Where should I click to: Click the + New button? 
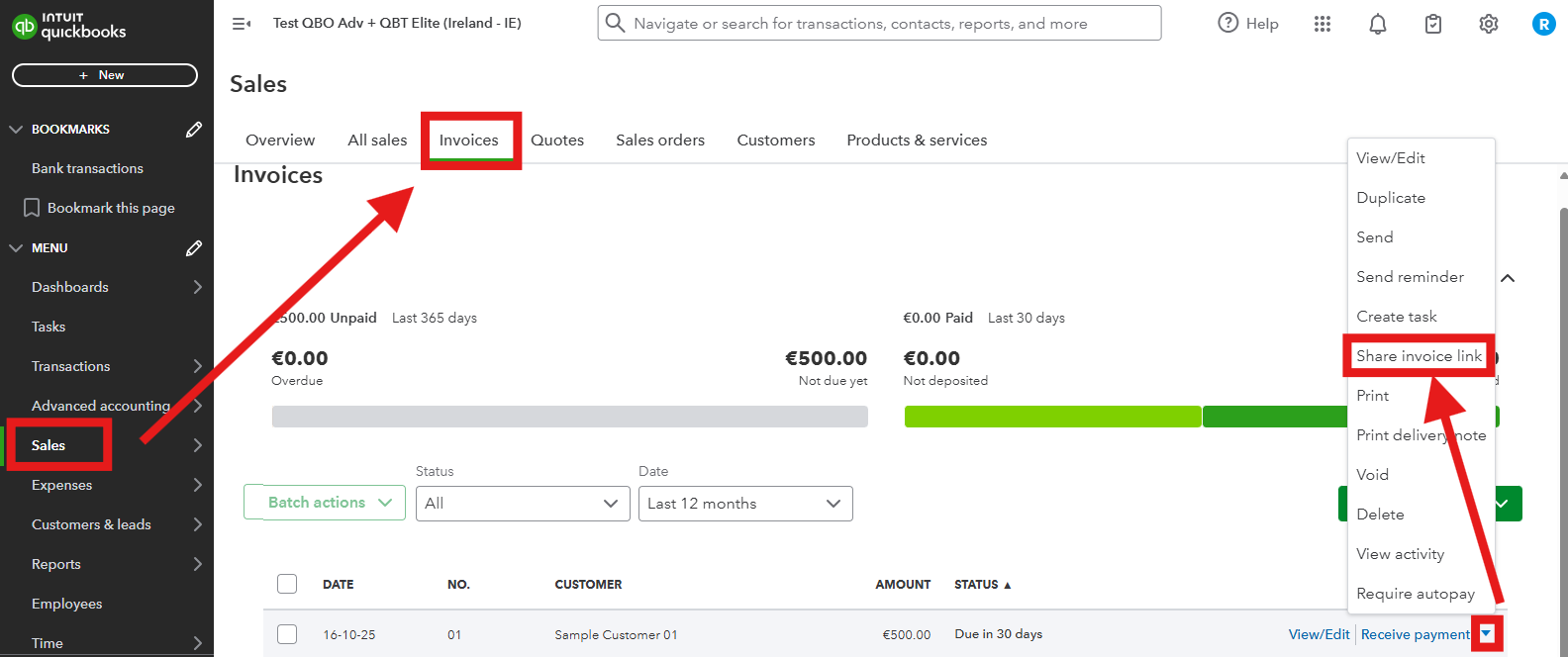105,75
